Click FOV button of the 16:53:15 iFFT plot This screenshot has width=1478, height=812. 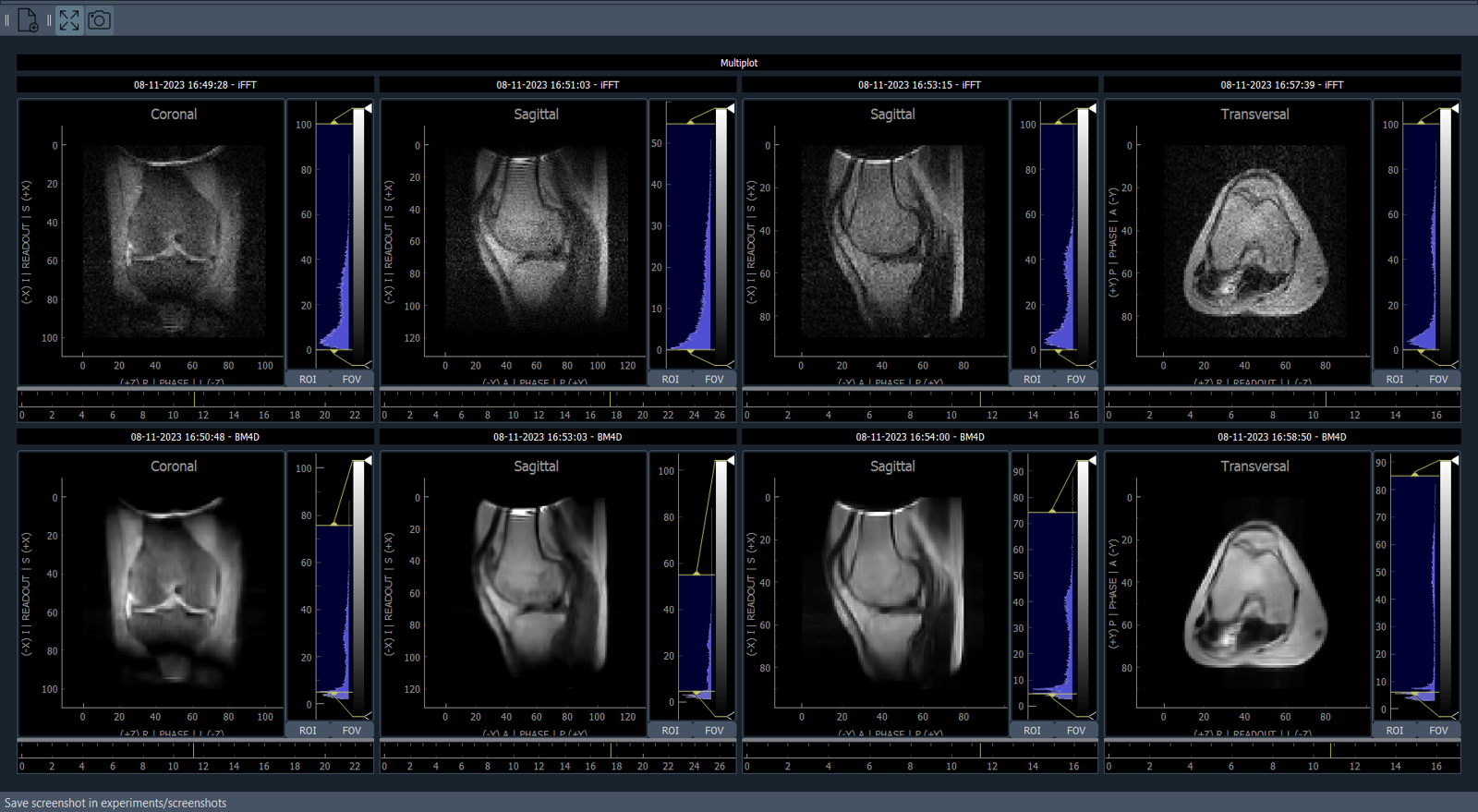(1076, 379)
